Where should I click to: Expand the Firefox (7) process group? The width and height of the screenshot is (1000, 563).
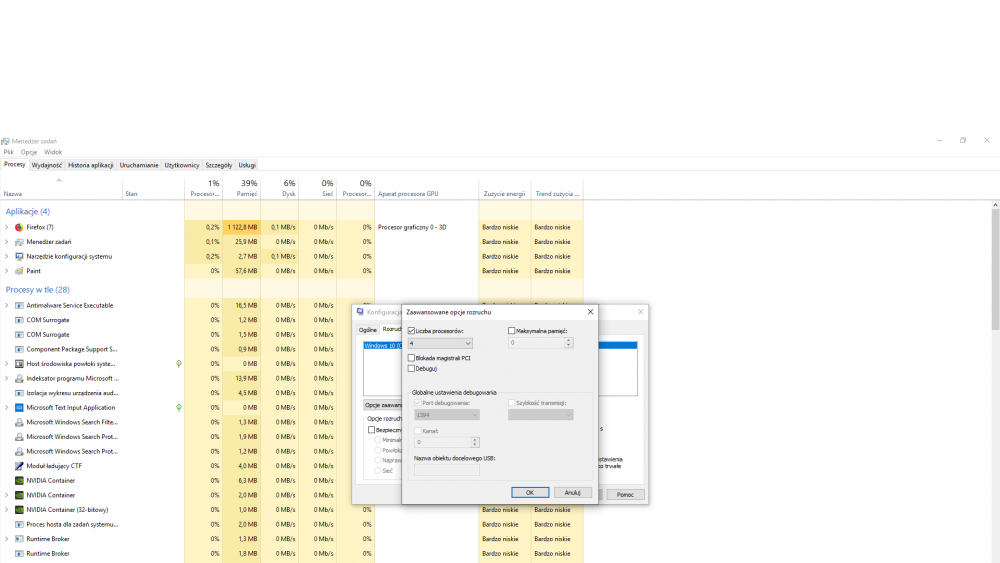[x=7, y=227]
